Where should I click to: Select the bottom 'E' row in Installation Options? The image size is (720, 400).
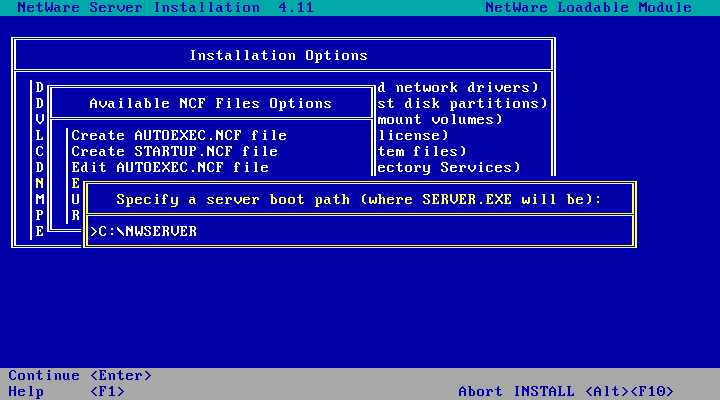tap(39, 231)
